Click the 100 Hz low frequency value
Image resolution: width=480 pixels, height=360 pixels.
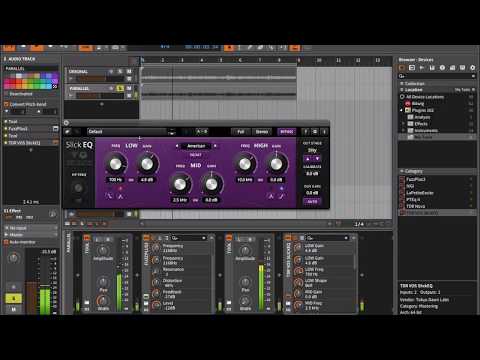click(x=116, y=180)
